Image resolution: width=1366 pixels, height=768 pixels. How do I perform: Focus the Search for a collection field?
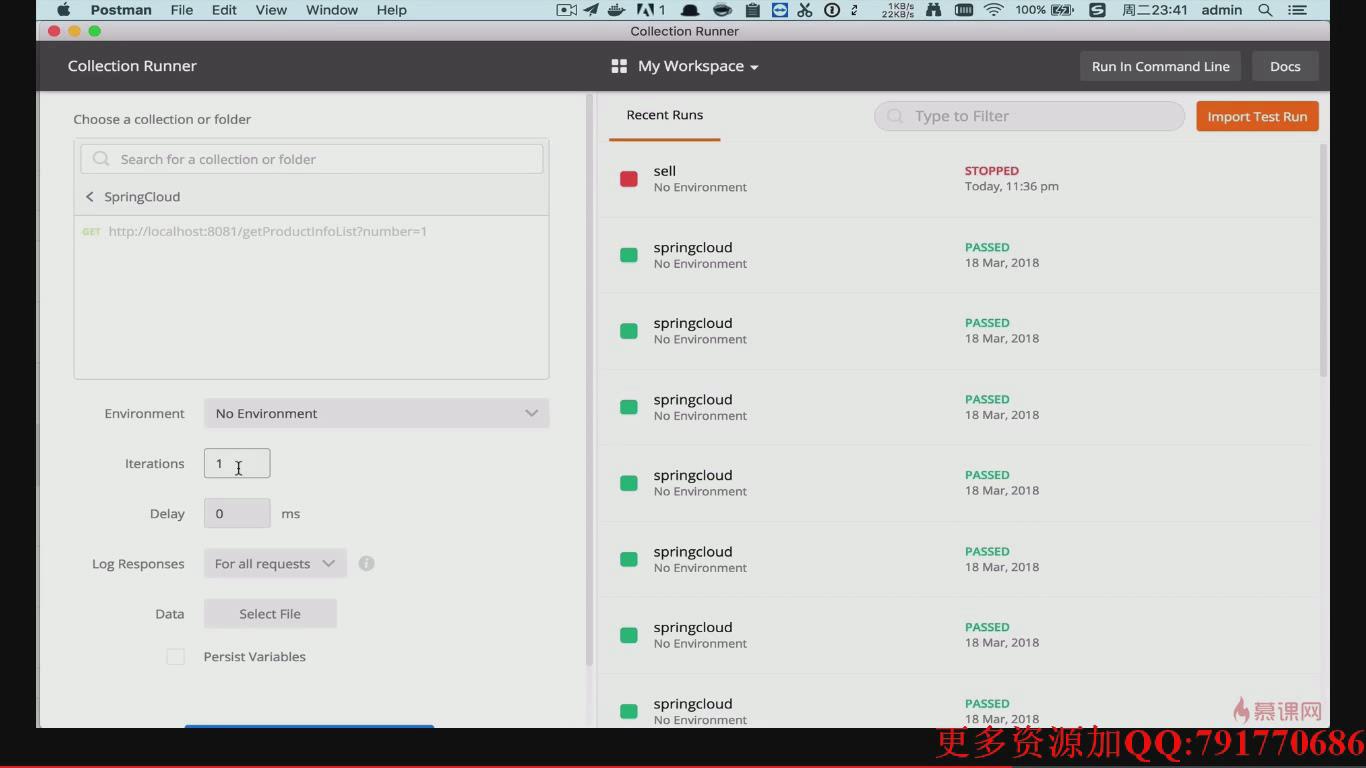coord(312,159)
